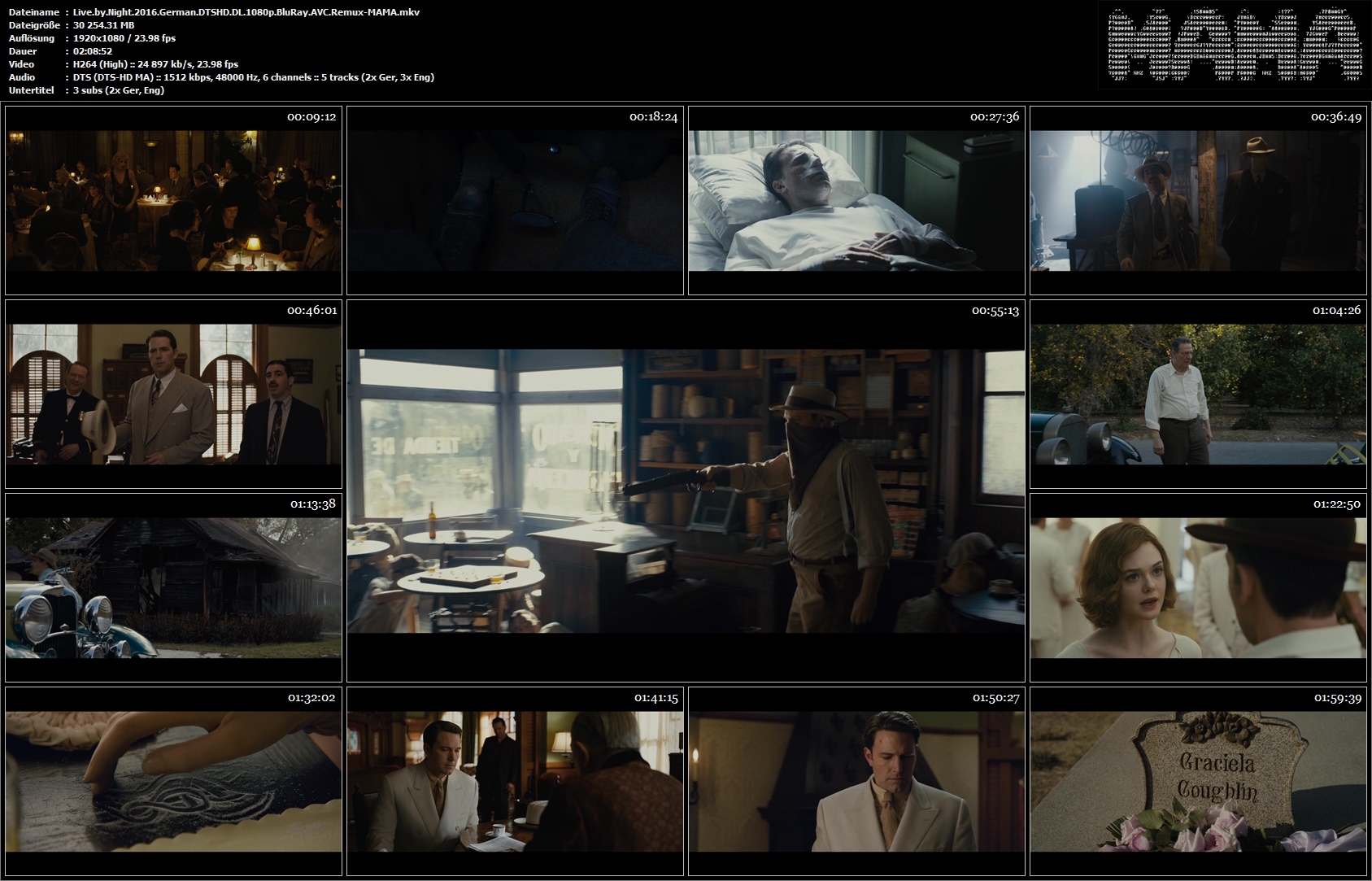Open the thumbnail stamped 01:41:15
This screenshot has height=881, width=1372.
[515, 781]
